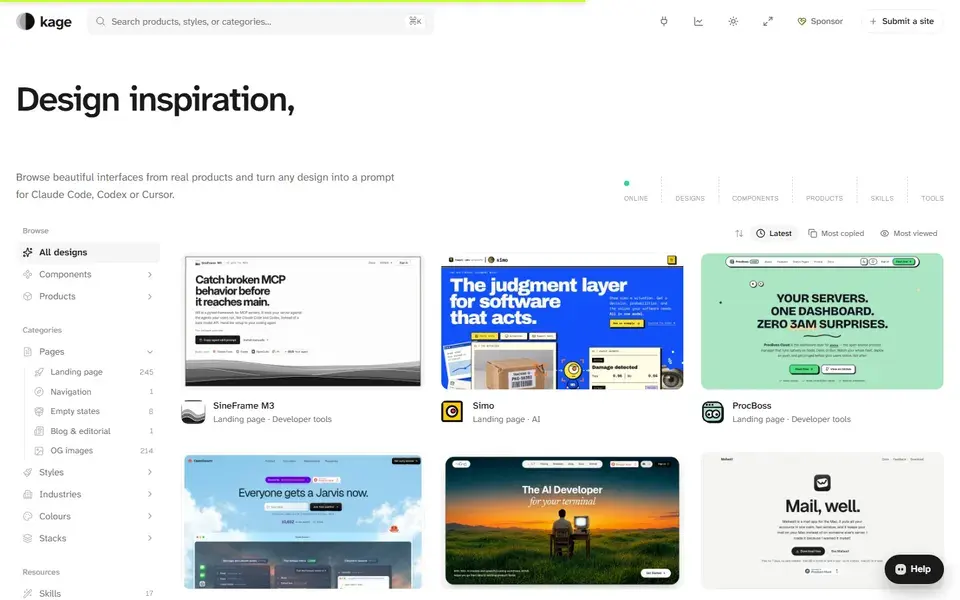The height and width of the screenshot is (600, 960).
Task: Open the SineFrame M3 design thumbnail
Action: (x=303, y=321)
